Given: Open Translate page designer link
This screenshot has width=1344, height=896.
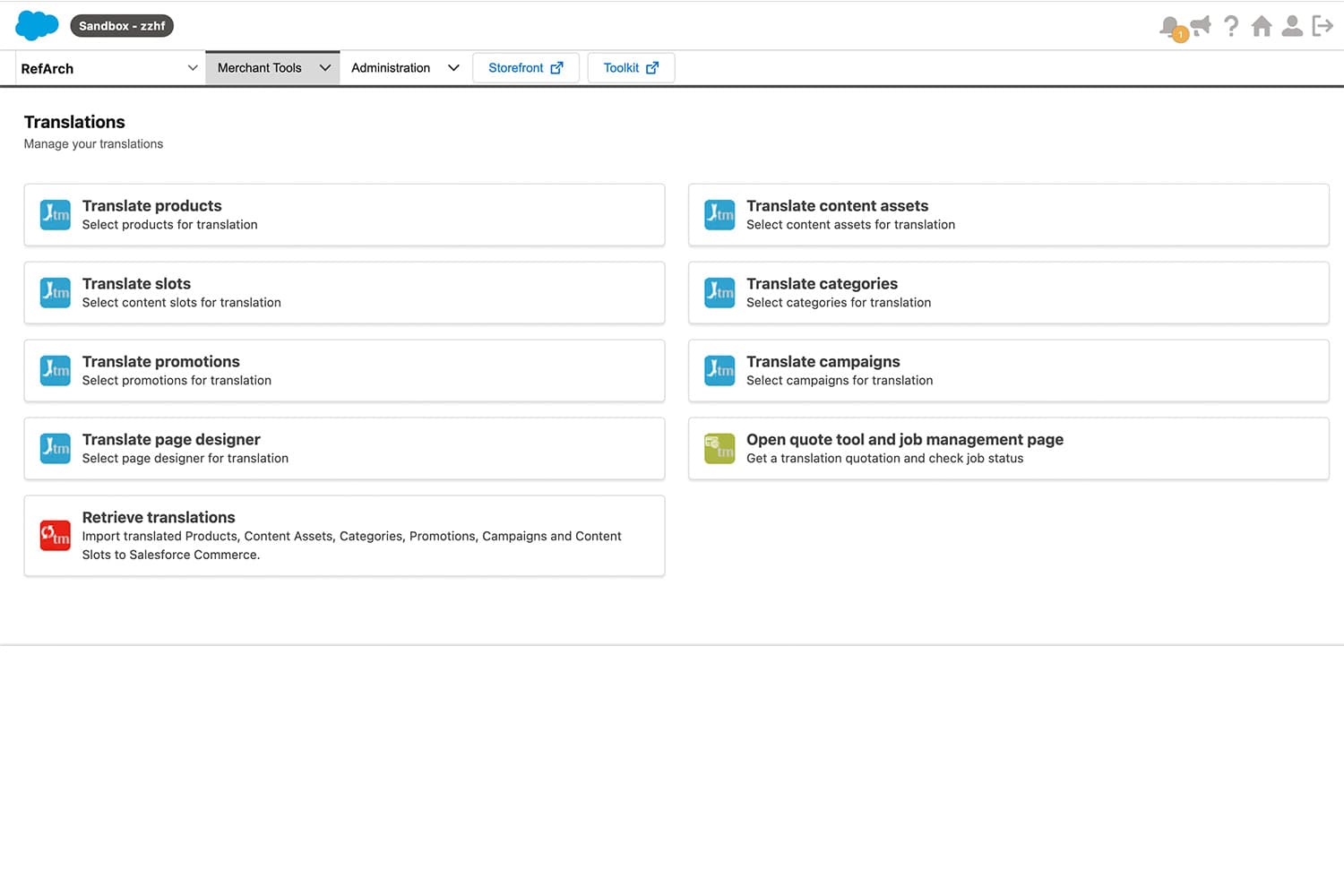Looking at the screenshot, I should 171,440.
